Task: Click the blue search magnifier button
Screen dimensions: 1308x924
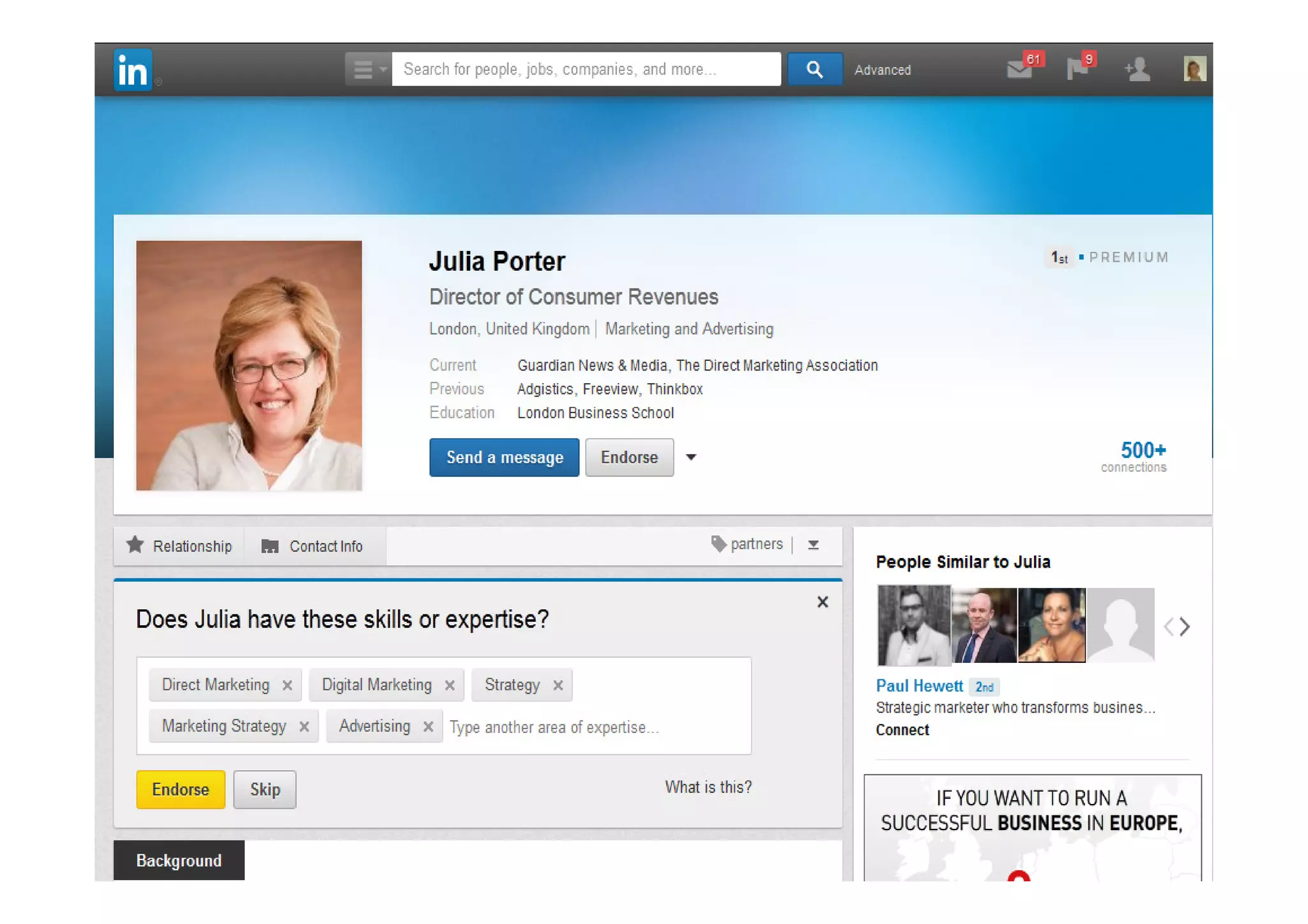Action: coord(814,69)
